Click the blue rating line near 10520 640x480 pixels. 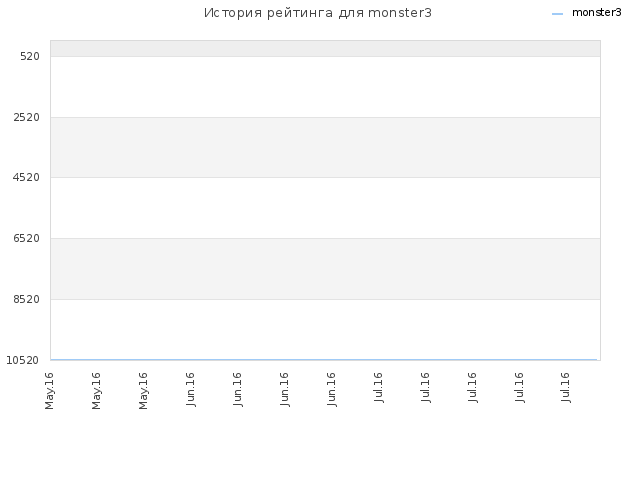coord(323,360)
